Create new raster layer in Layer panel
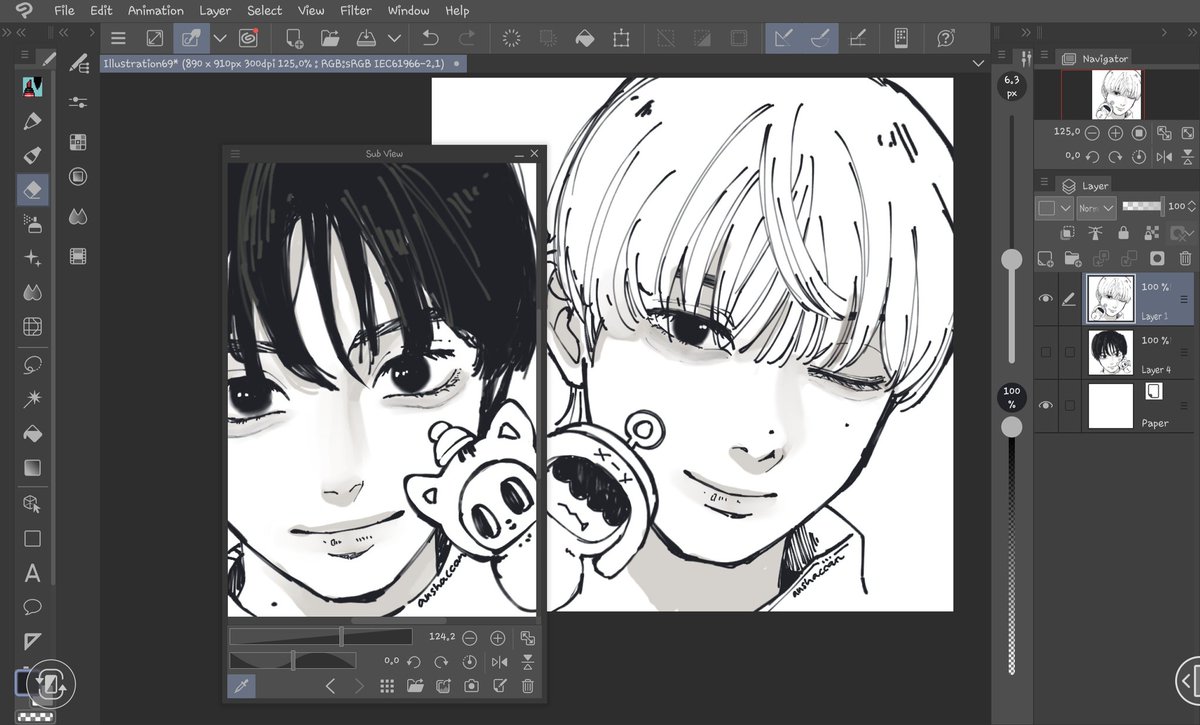The height and width of the screenshot is (725, 1200). [1046, 258]
